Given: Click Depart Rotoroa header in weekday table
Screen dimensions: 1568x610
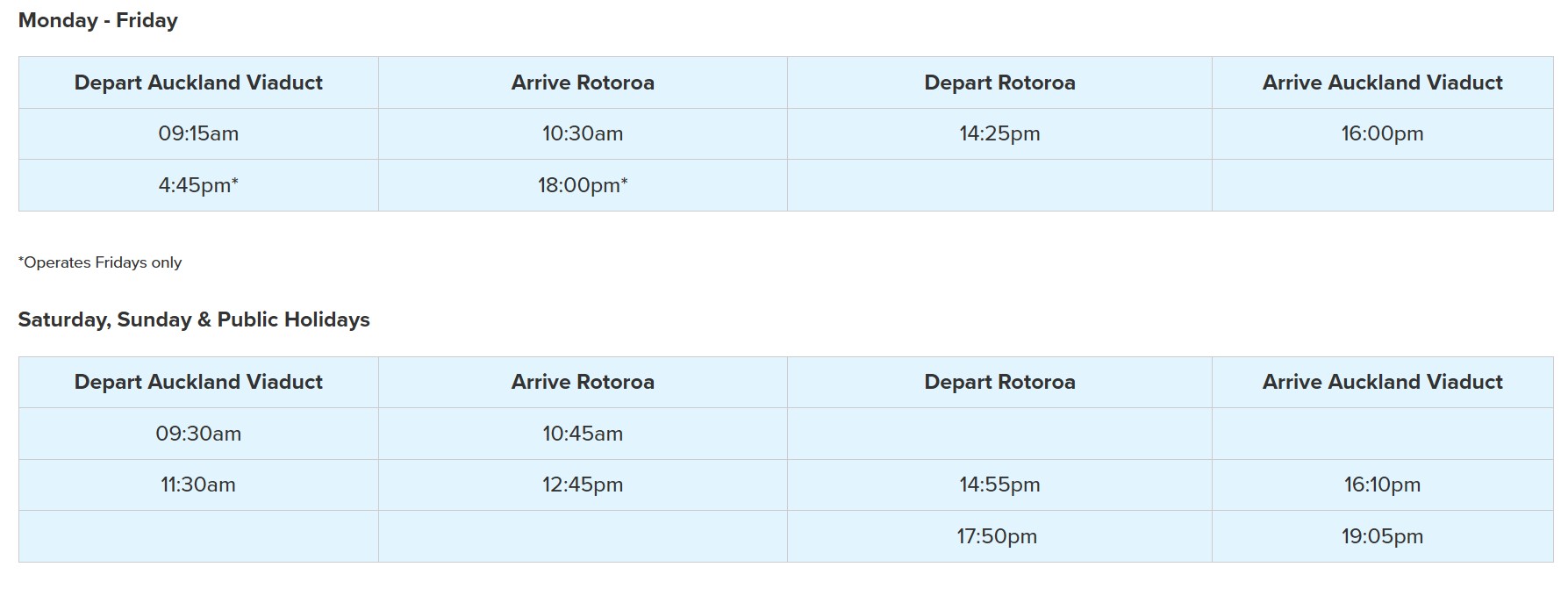Looking at the screenshot, I should tap(999, 83).
